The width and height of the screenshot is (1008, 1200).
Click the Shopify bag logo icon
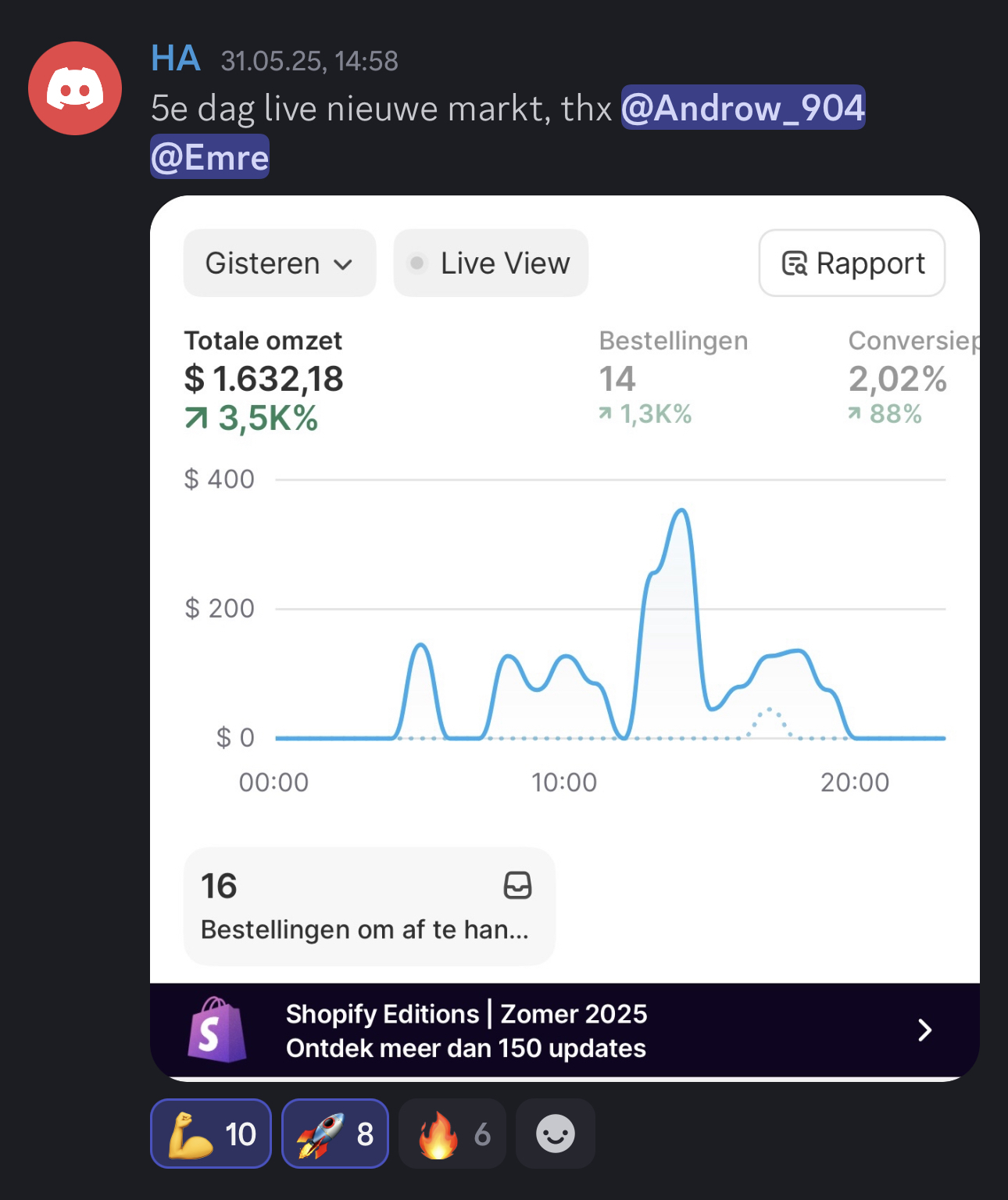(216, 1030)
